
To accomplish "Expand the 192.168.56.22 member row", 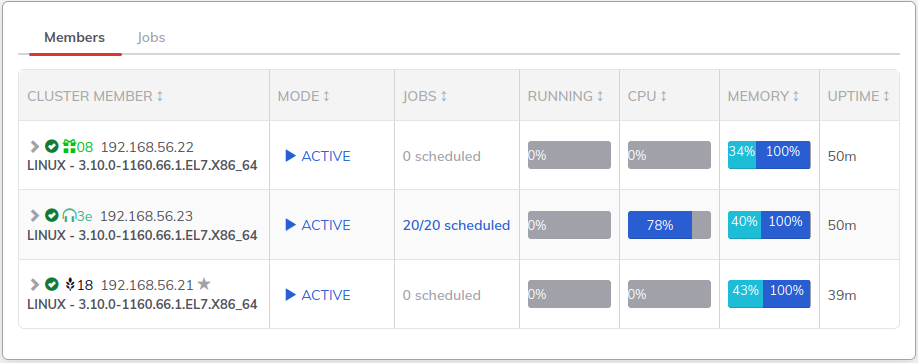I will pyautogui.click(x=35, y=146).
